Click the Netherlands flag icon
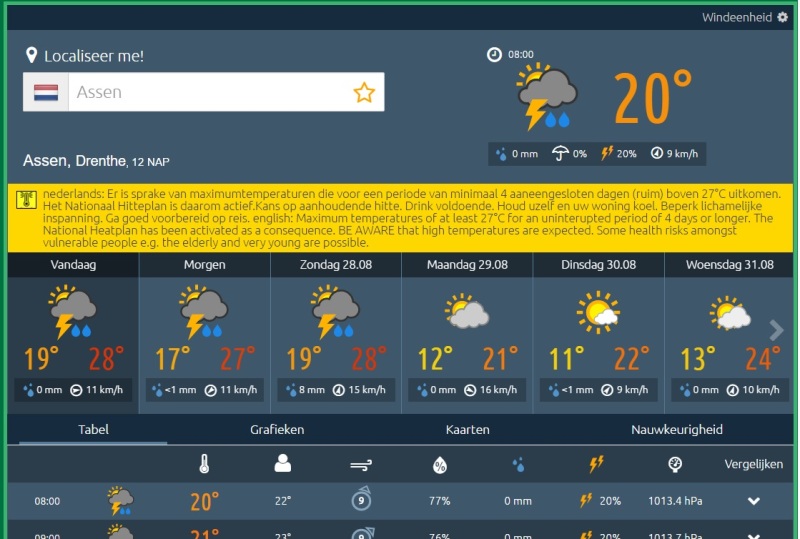The width and height of the screenshot is (800, 539). click(46, 93)
